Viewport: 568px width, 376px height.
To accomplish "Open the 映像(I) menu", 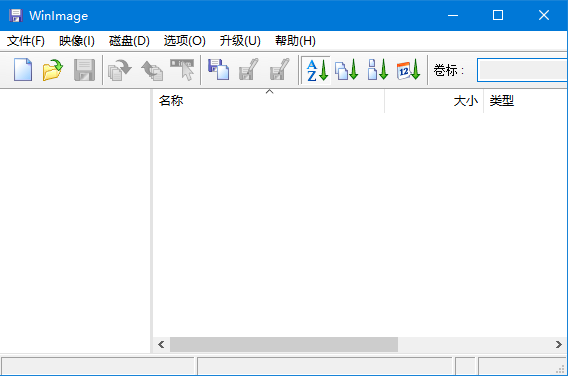I will click(x=77, y=41).
